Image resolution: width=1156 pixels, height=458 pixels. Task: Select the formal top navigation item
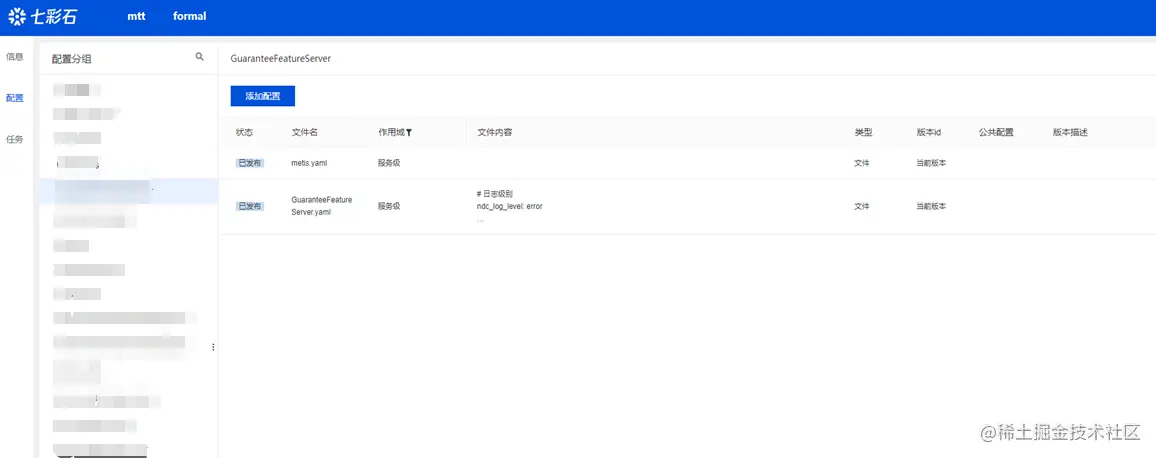click(x=189, y=16)
